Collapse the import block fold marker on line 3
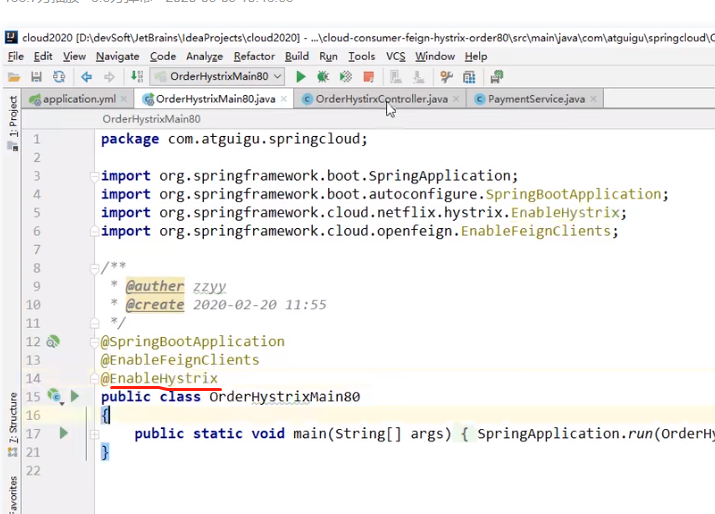This screenshot has height=514, width=715. click(x=94, y=176)
